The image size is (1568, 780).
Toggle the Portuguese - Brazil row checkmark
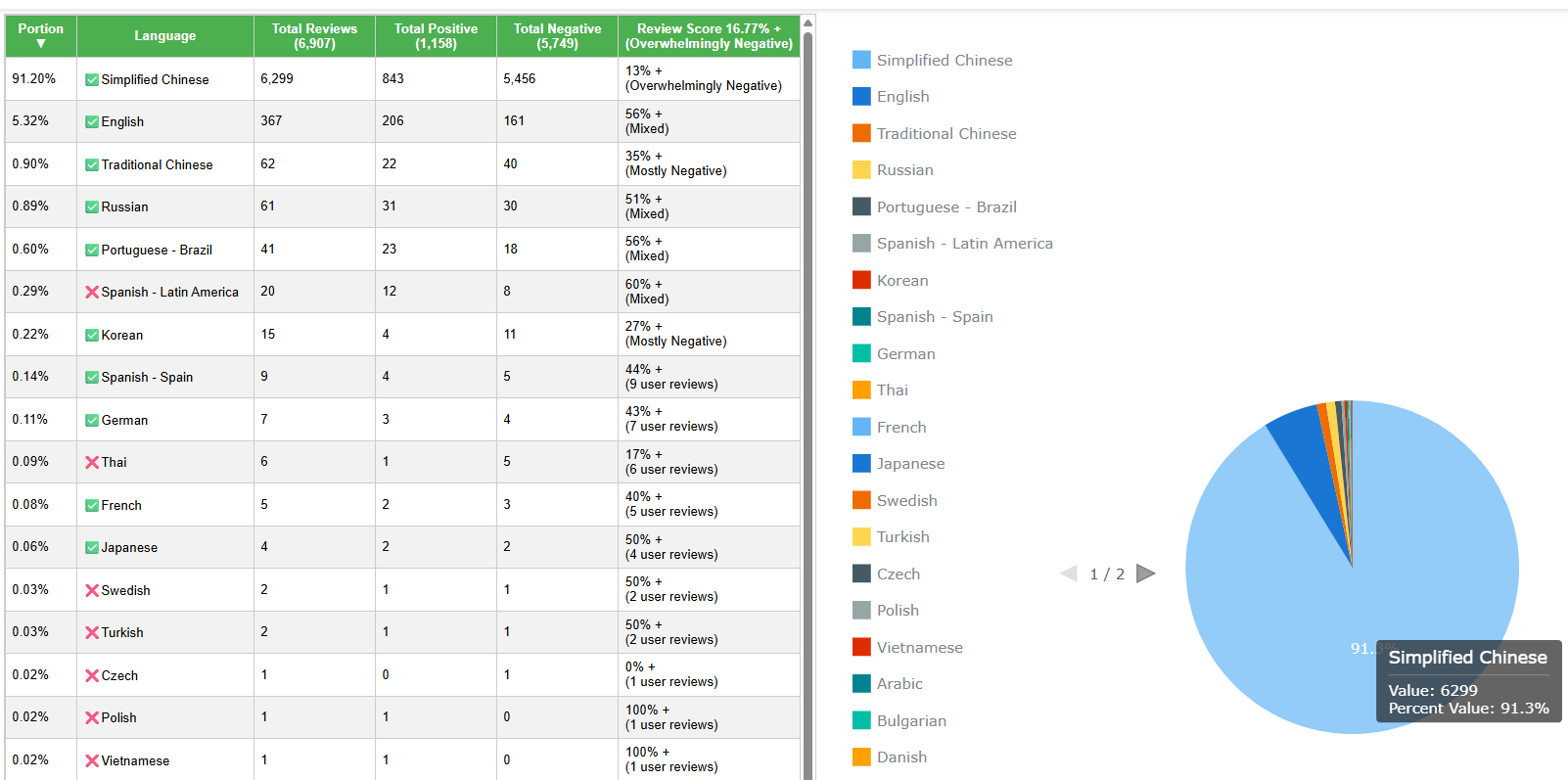[92, 251]
